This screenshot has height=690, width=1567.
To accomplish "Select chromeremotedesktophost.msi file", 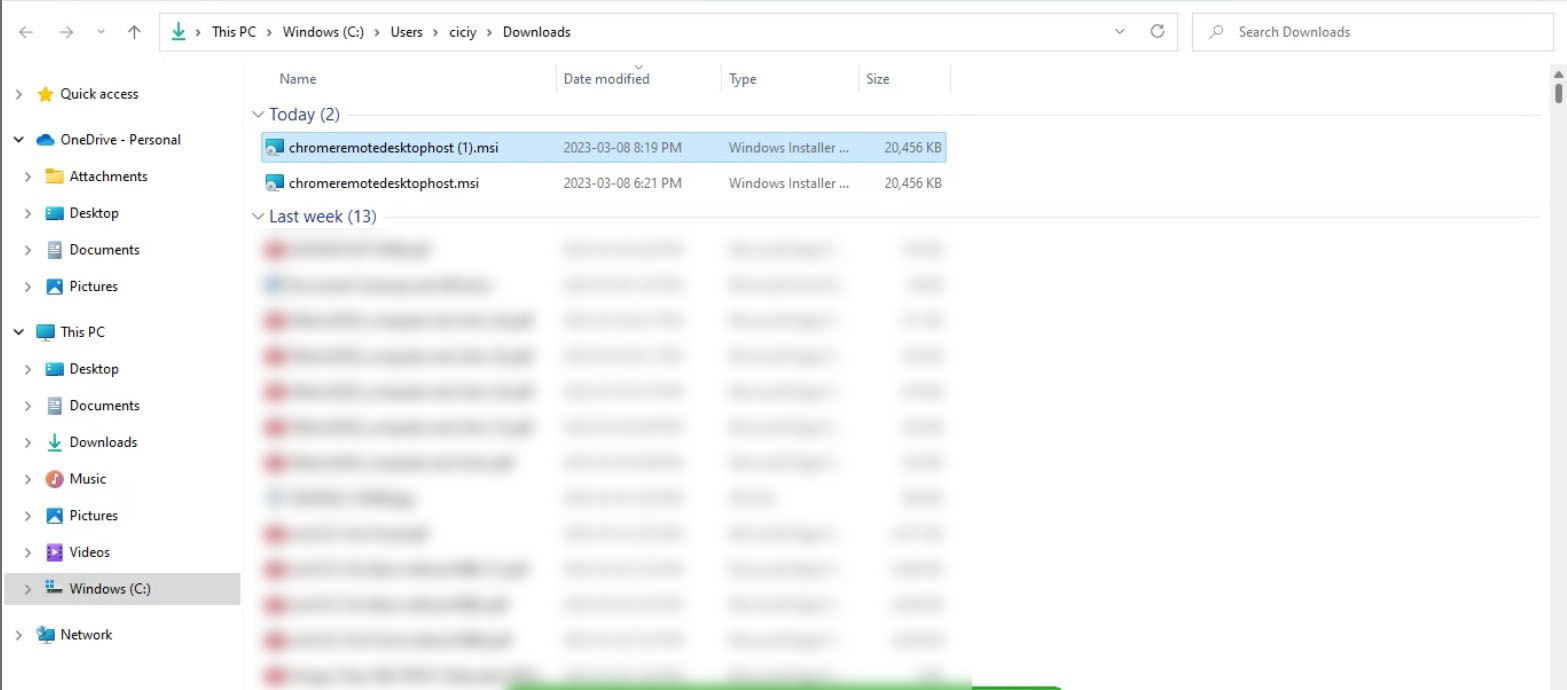I will pyautogui.click(x=383, y=183).
